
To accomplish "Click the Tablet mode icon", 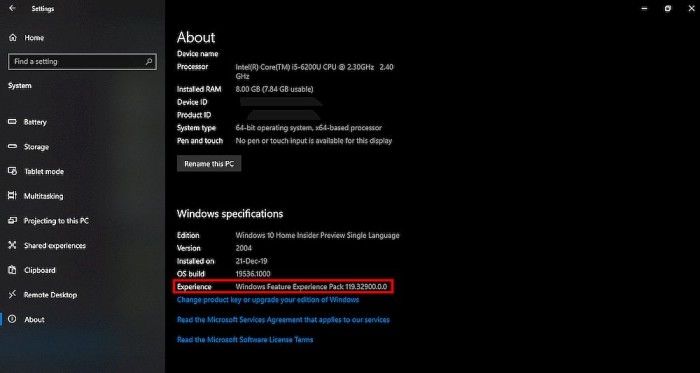I will point(12,171).
